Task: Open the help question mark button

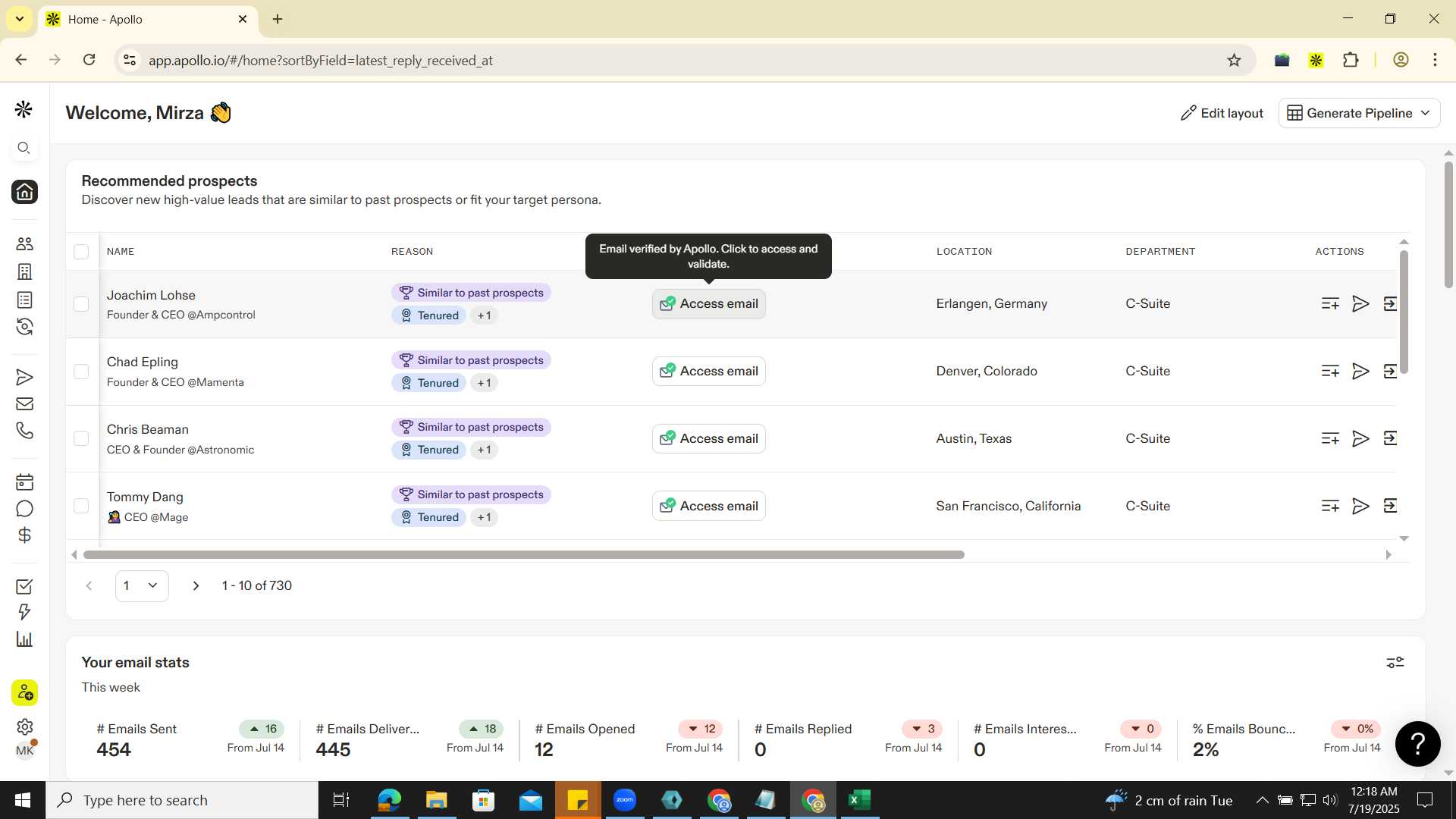Action: coord(1417,743)
